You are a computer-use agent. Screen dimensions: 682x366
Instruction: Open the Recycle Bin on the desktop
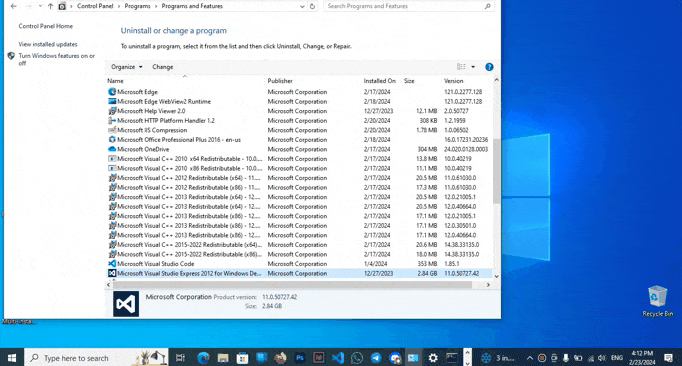[657, 301]
